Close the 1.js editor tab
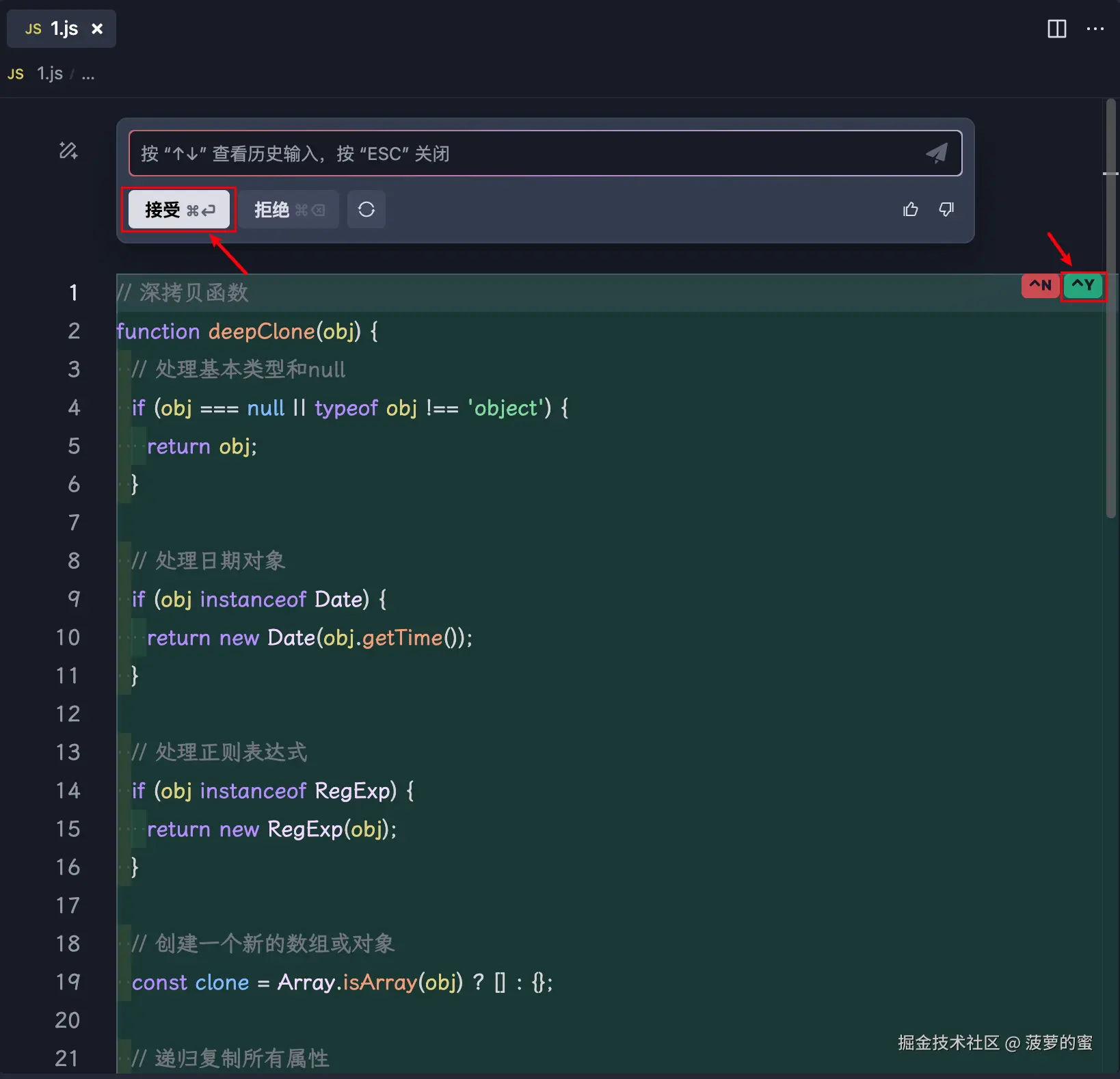1120x1079 pixels. click(97, 29)
